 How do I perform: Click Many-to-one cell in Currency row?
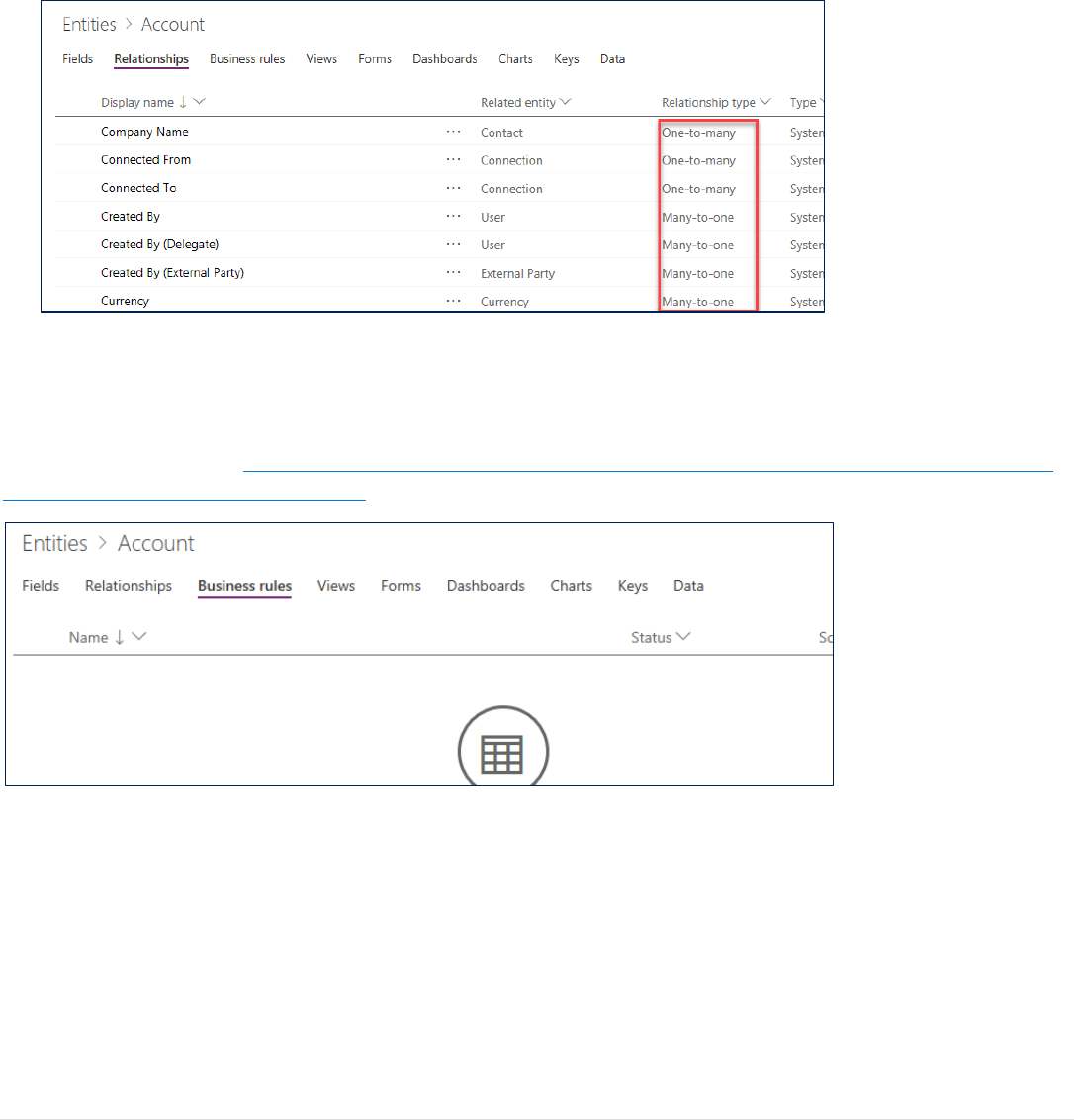[x=697, y=302]
